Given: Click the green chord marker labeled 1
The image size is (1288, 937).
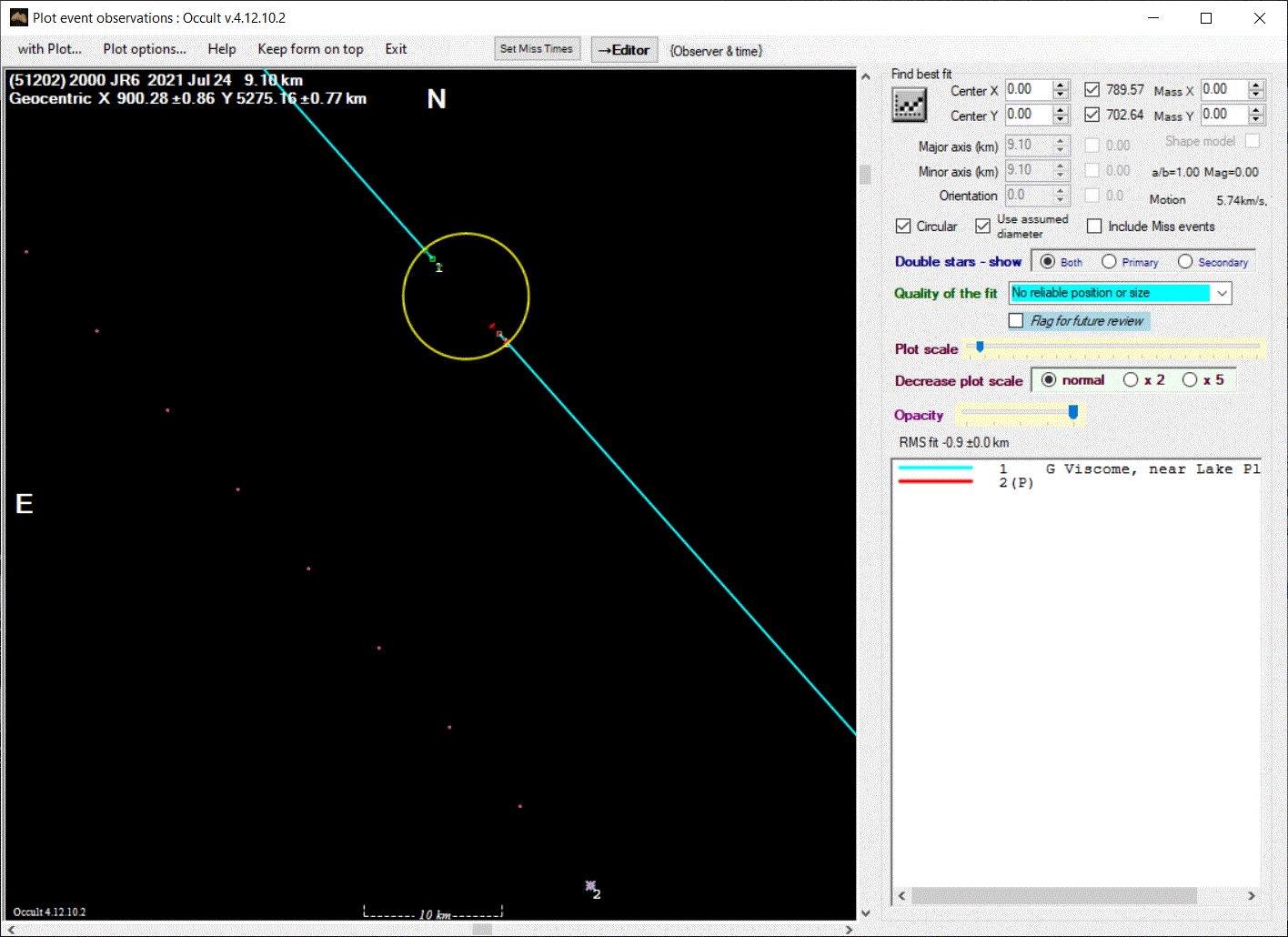Looking at the screenshot, I should coord(433,260).
